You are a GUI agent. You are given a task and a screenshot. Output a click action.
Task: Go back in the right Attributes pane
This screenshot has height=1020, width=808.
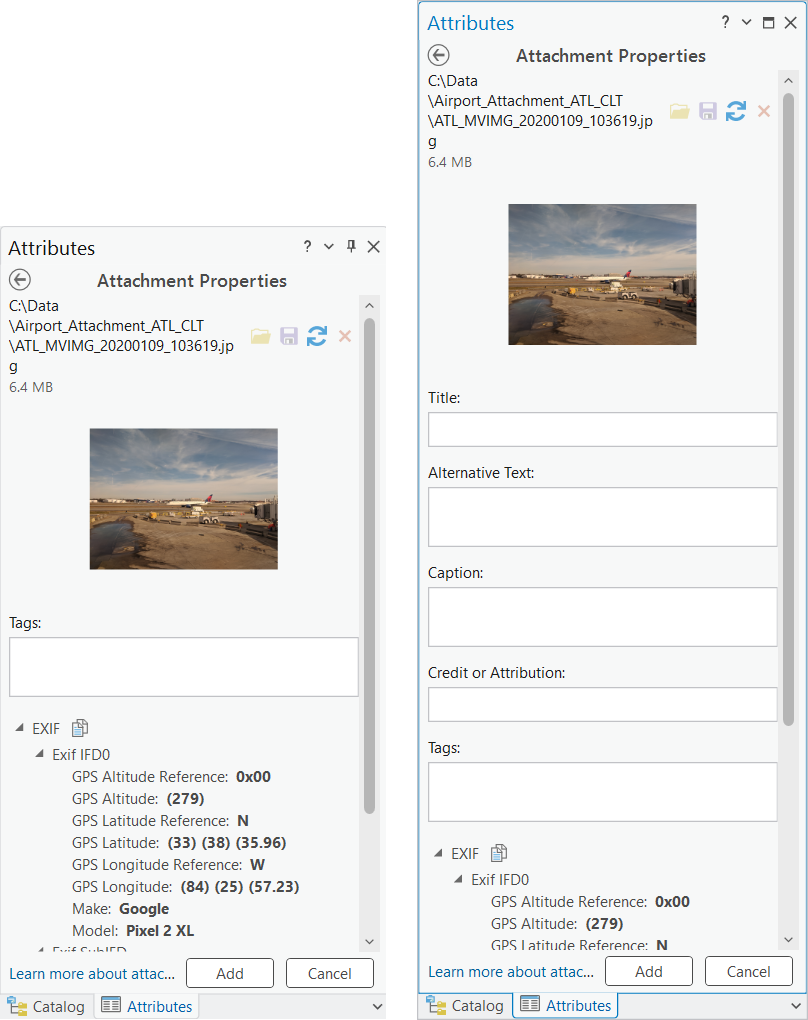438,55
